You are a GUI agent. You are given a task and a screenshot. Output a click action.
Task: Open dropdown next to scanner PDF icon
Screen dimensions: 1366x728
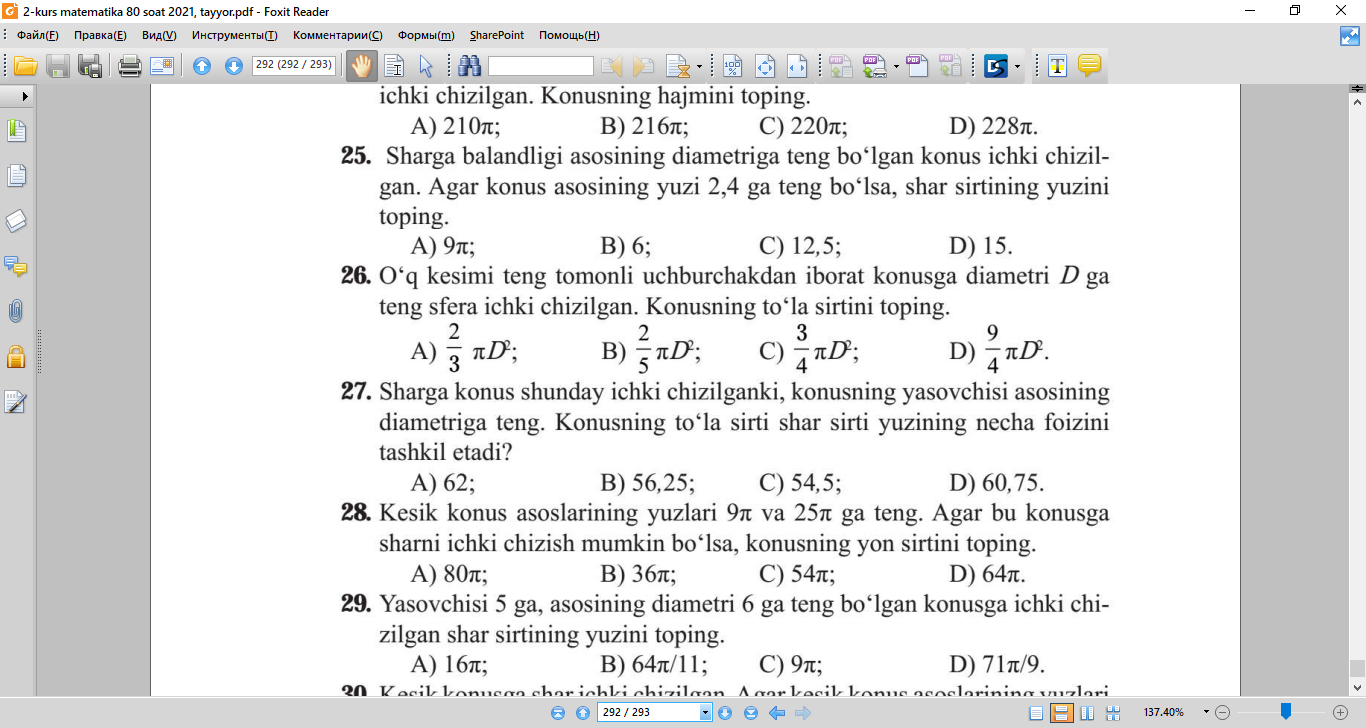(895, 67)
